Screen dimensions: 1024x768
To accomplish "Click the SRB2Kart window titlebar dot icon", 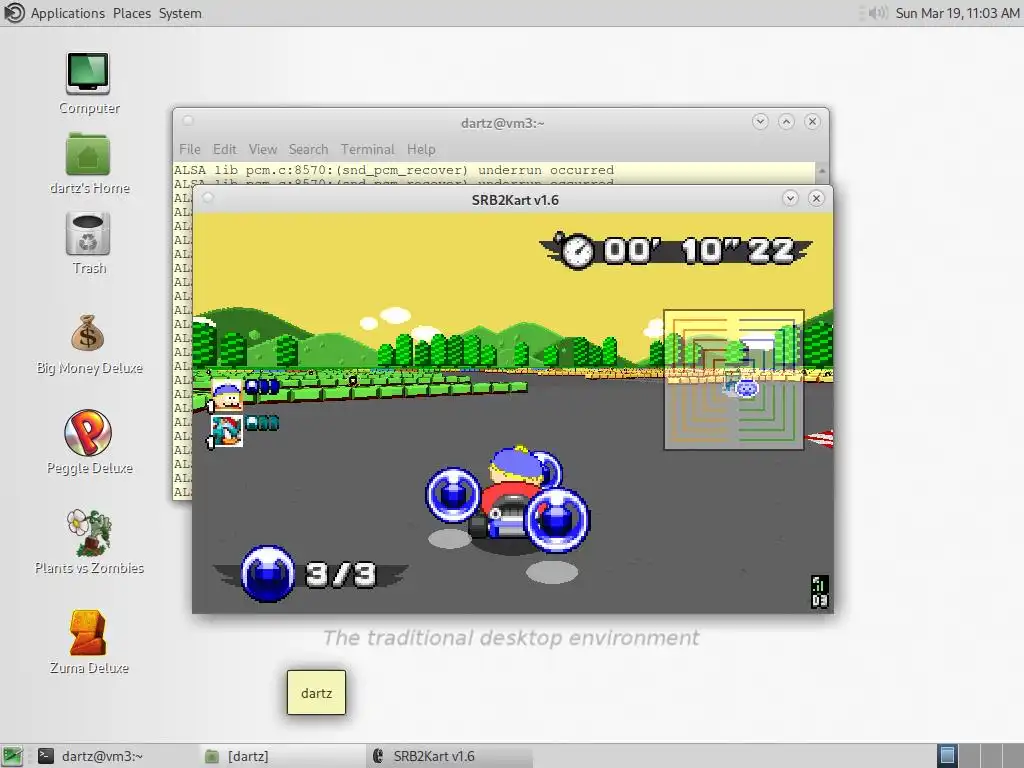I will coord(208,198).
